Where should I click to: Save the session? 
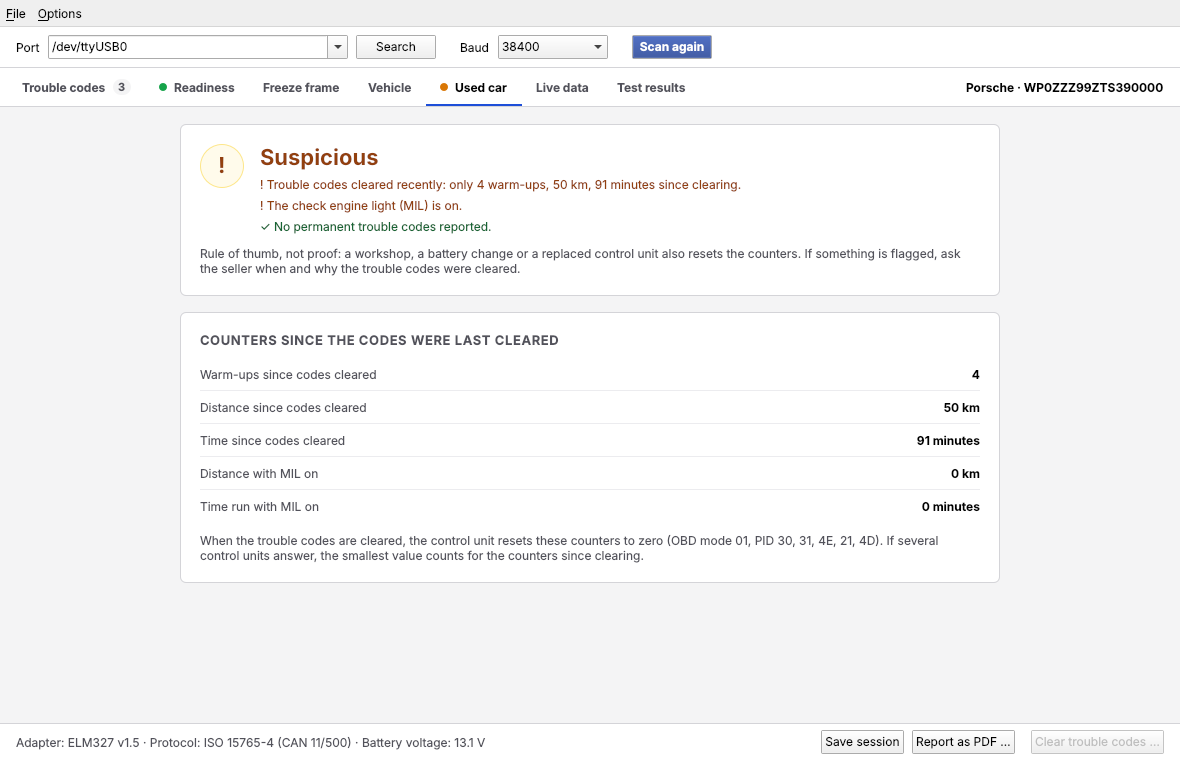point(862,742)
